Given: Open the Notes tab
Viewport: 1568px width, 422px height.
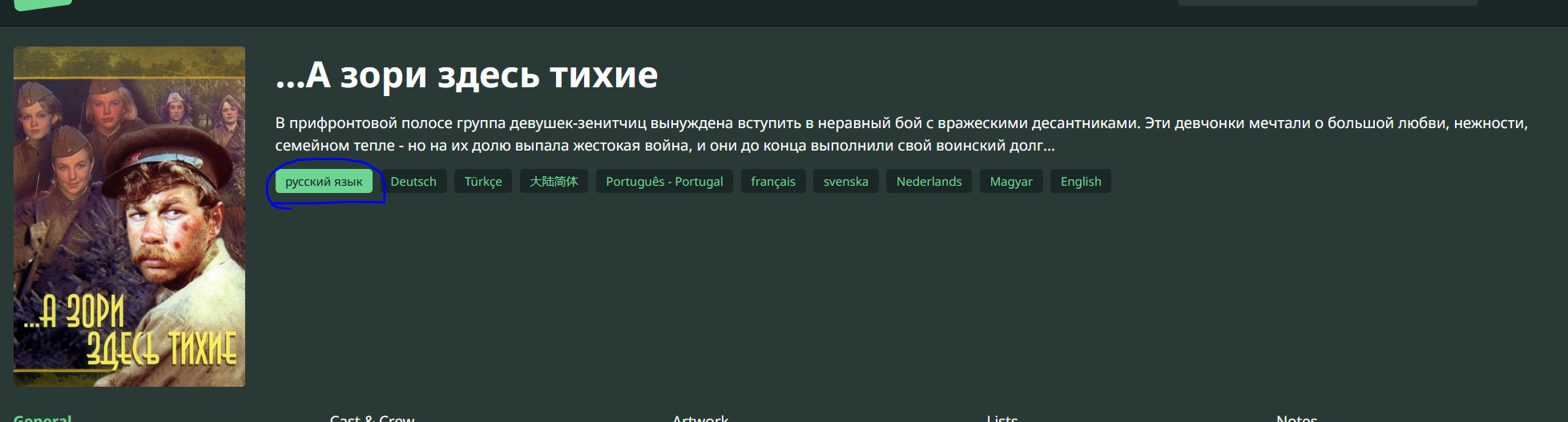Looking at the screenshot, I should tap(1297, 417).
